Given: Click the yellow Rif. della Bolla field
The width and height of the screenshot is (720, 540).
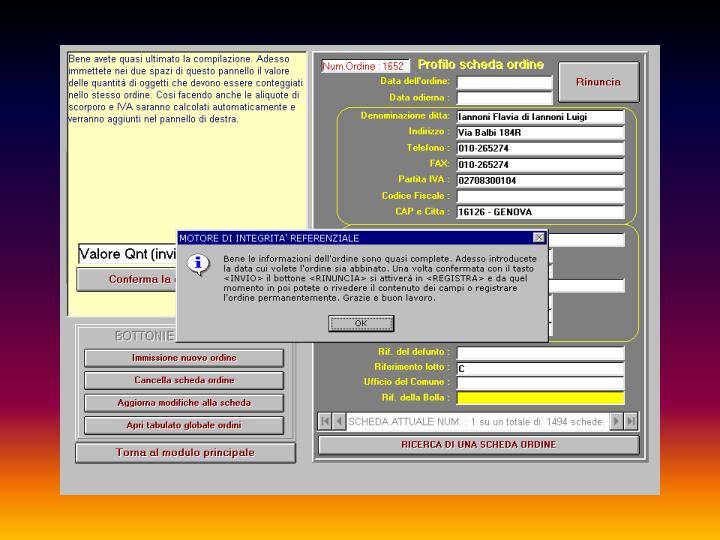Looking at the screenshot, I should coord(540,398).
